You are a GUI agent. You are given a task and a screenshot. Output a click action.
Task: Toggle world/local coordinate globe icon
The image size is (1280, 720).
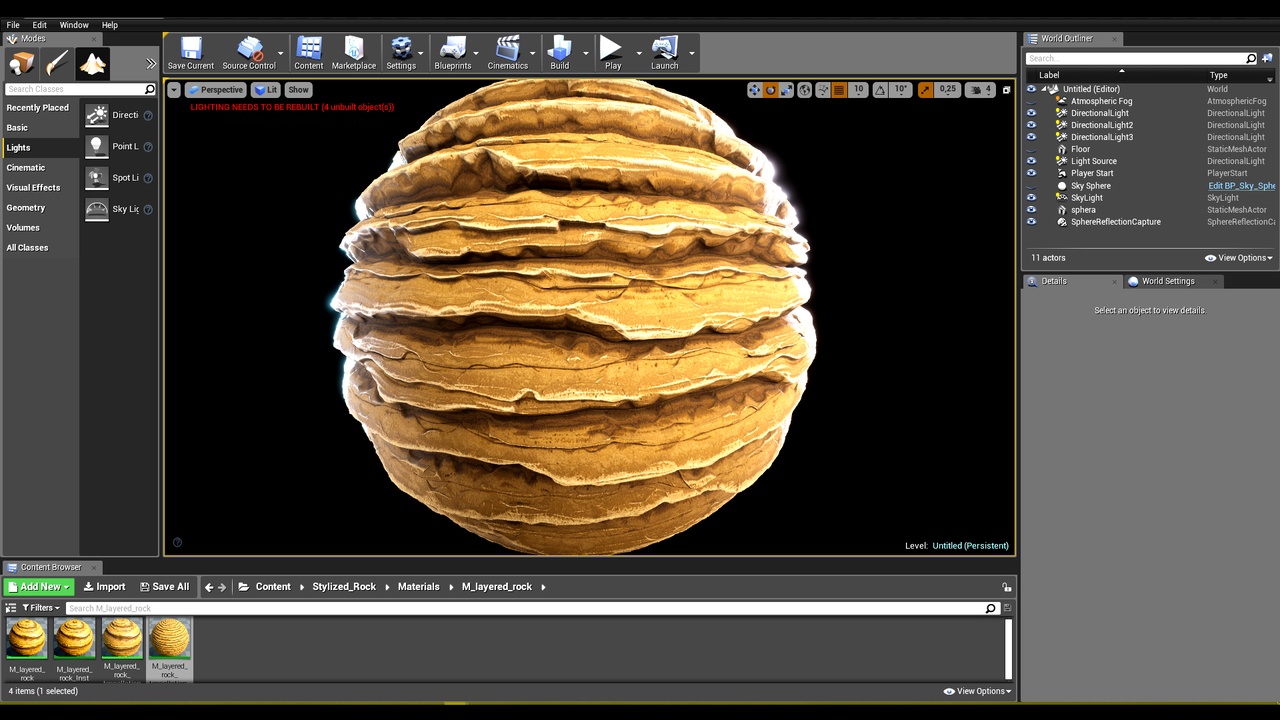pos(805,90)
